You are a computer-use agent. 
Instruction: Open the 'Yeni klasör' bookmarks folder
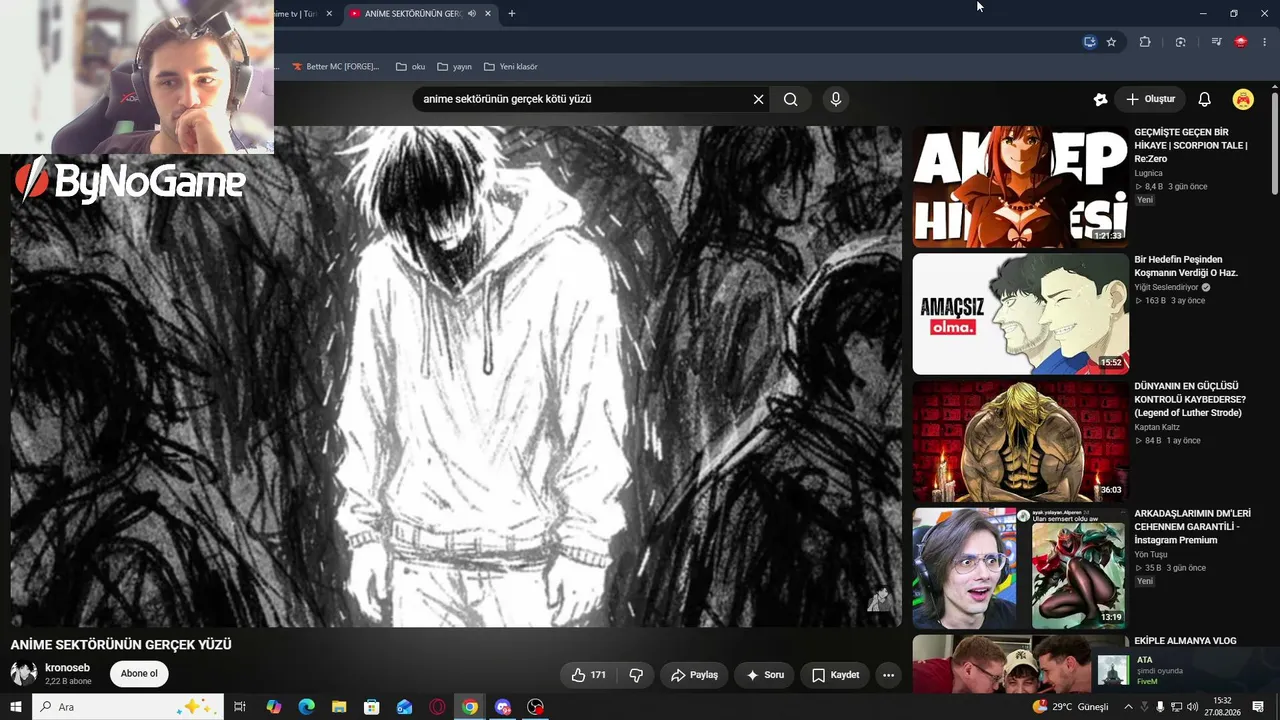(511, 67)
